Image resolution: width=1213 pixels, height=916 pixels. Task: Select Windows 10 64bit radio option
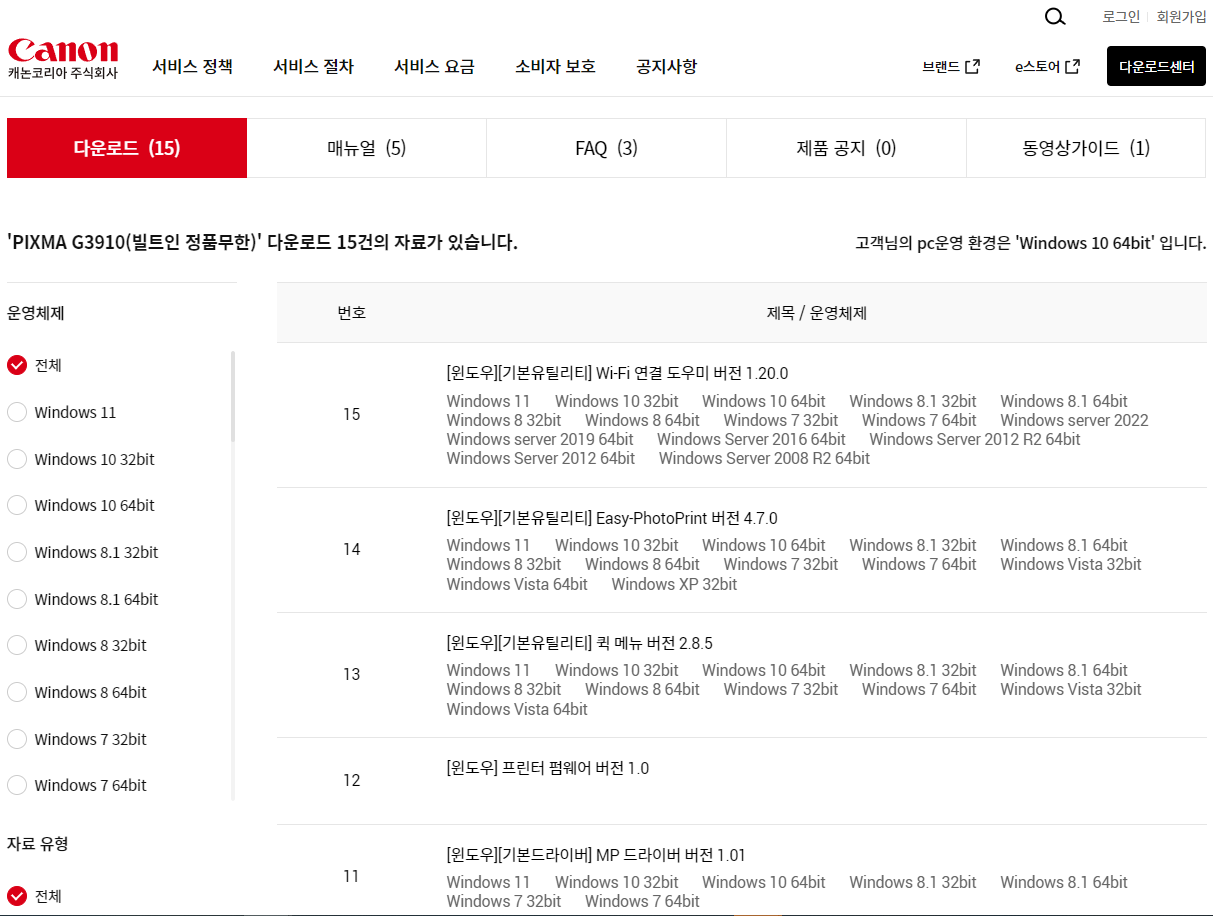[x=17, y=505]
